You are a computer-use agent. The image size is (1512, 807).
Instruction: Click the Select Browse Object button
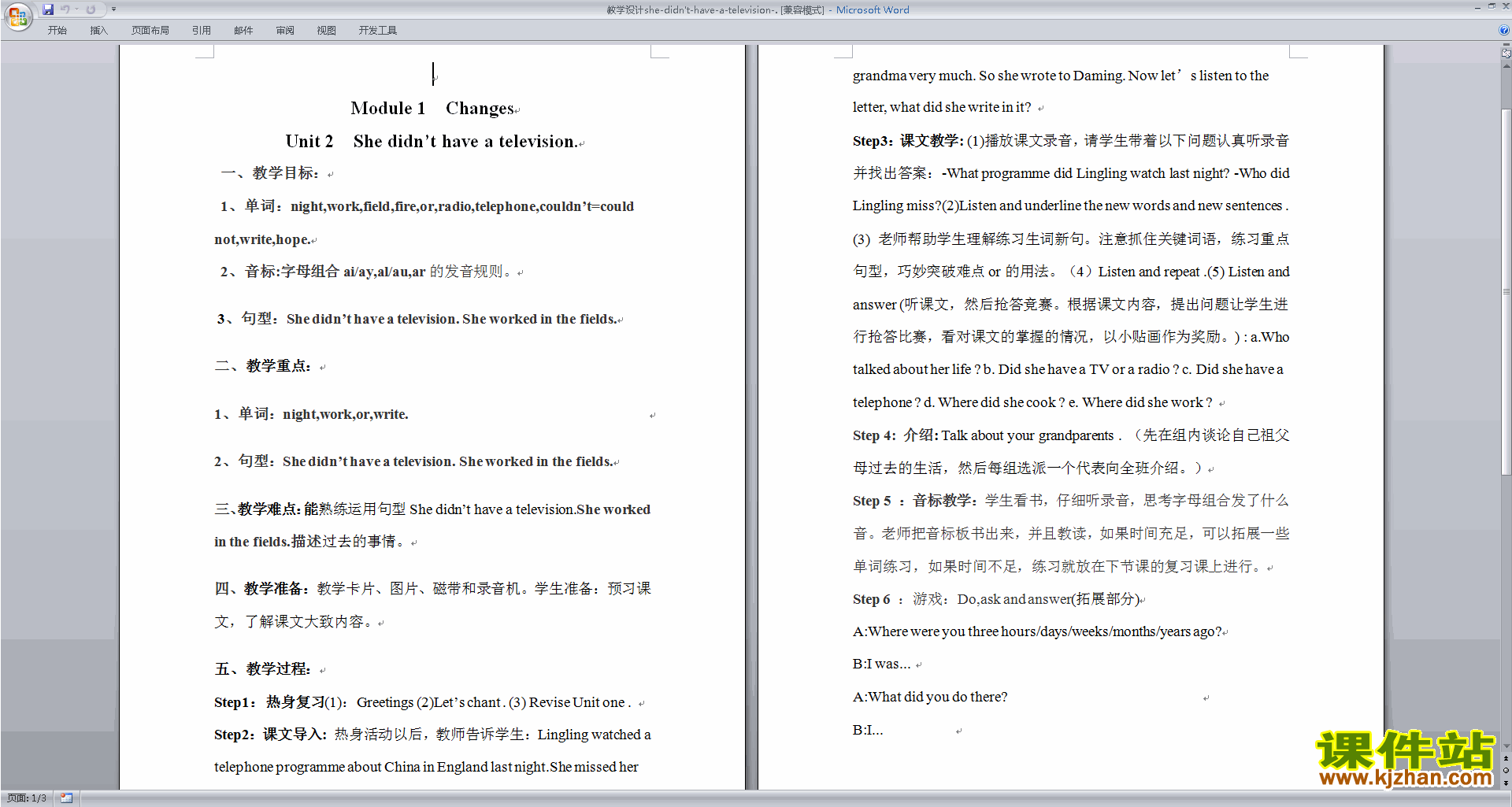[x=1506, y=771]
